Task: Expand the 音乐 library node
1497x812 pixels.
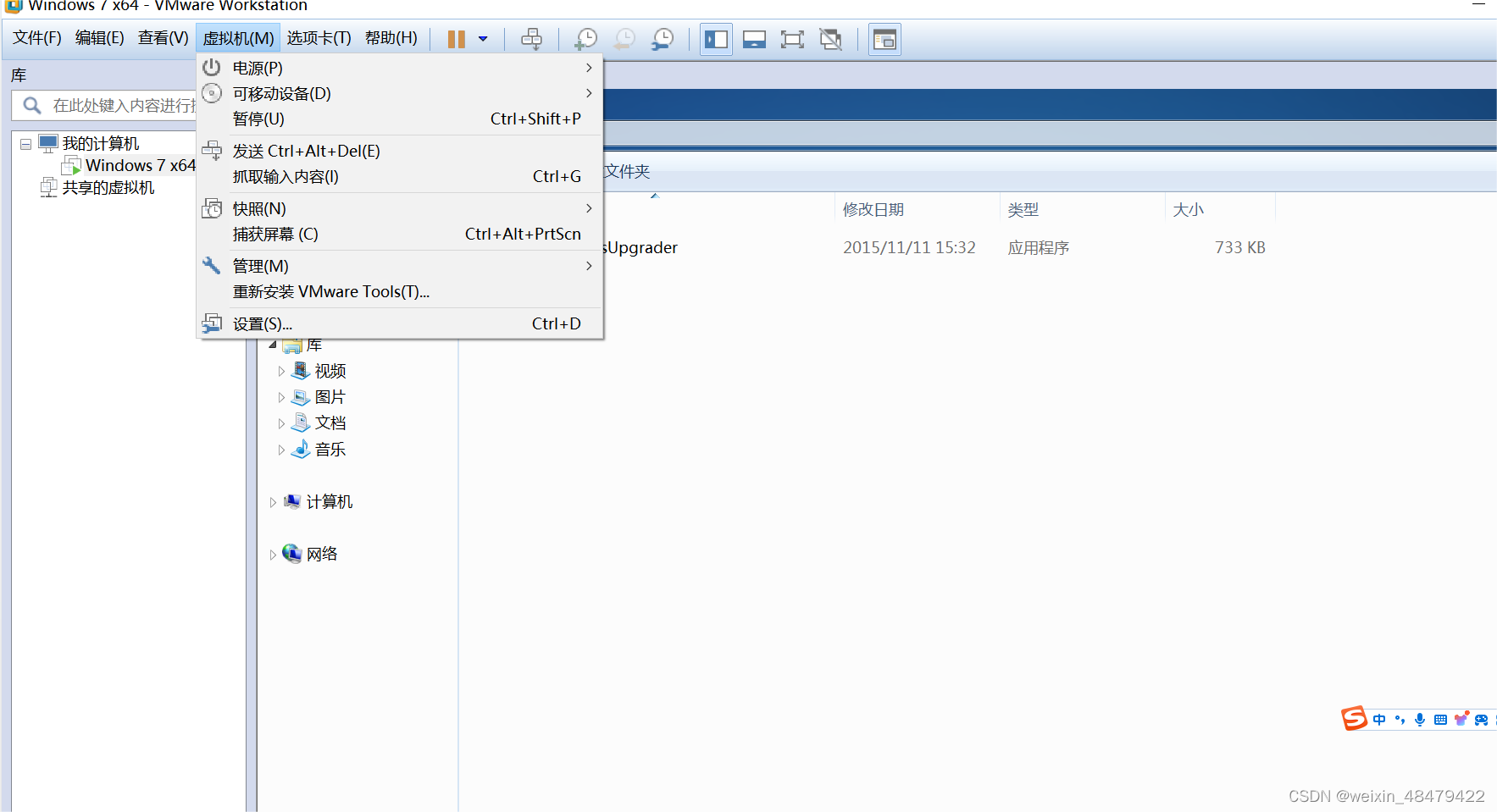Action: pyautogui.click(x=282, y=450)
